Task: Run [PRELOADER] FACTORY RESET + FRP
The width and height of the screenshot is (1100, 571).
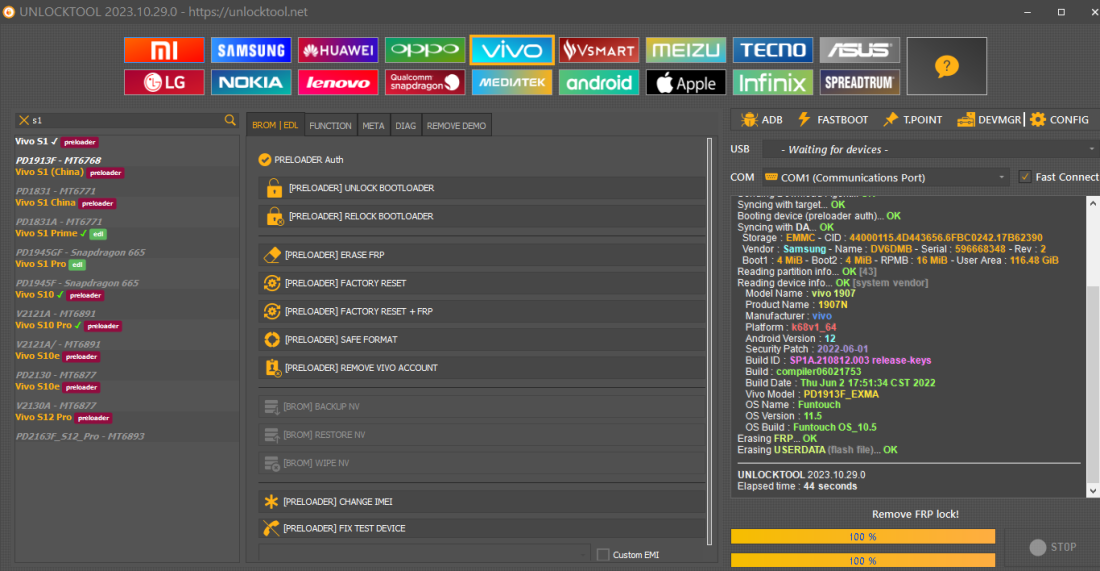Action: coord(482,311)
